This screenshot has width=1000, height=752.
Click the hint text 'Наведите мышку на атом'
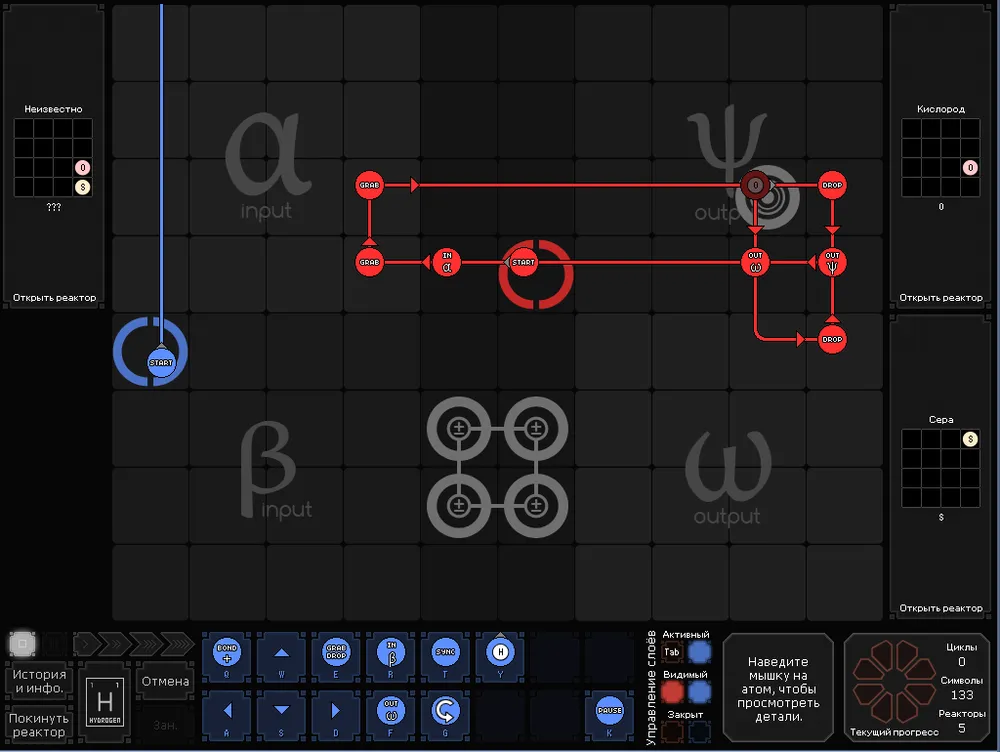pyautogui.click(x=777, y=689)
